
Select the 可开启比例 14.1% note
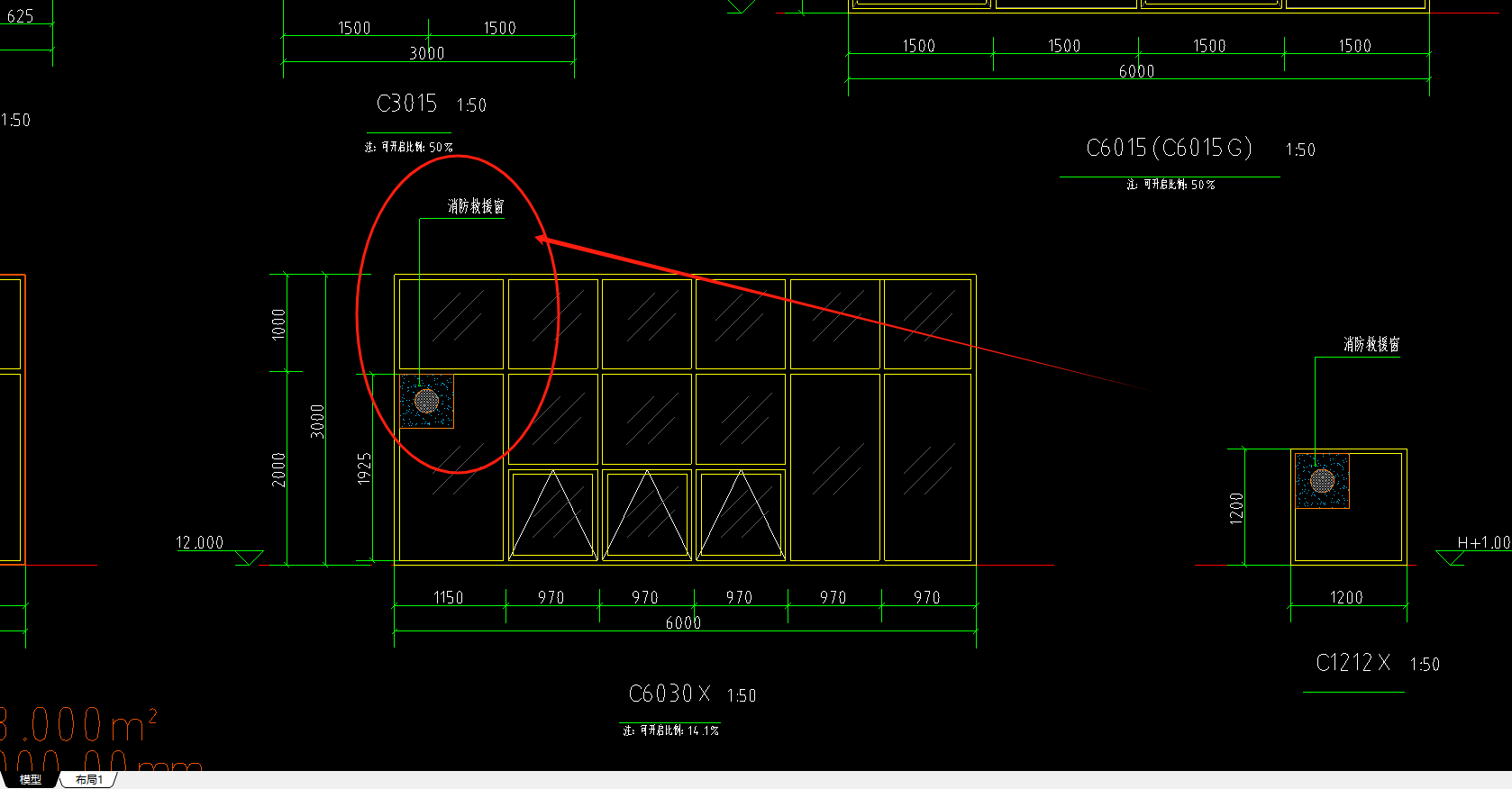click(x=670, y=730)
